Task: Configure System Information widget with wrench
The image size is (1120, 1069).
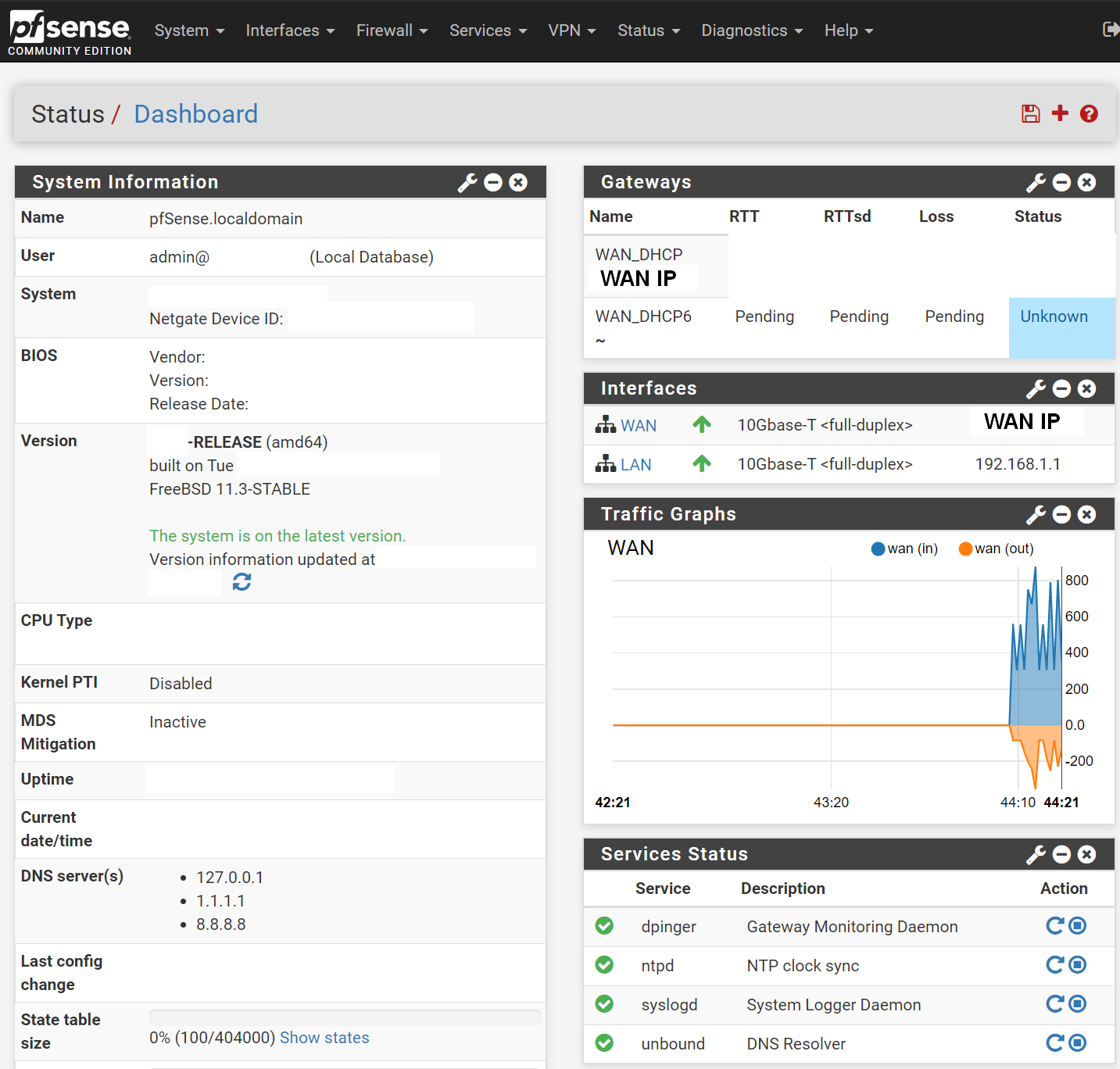Action: 467,183
